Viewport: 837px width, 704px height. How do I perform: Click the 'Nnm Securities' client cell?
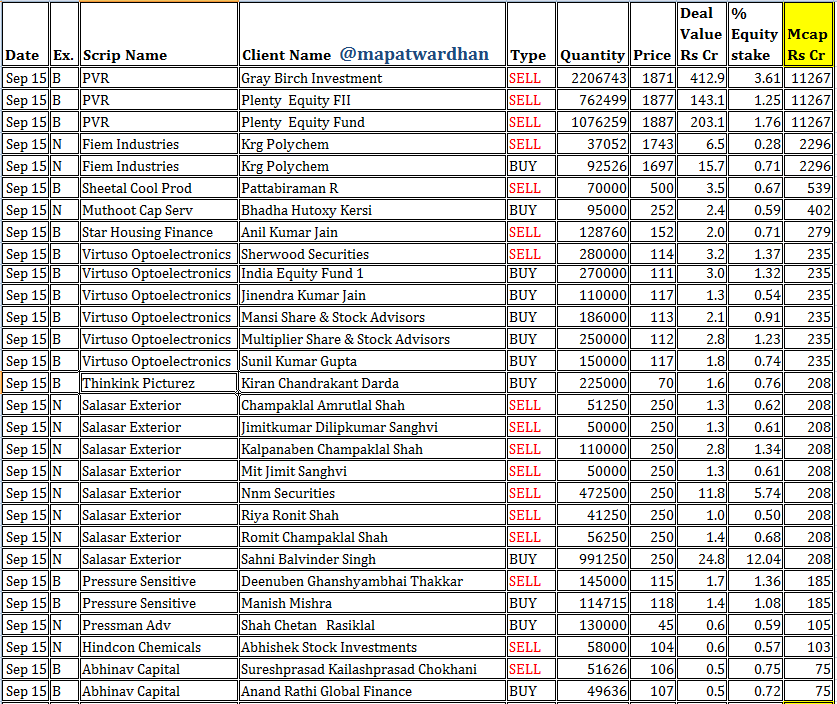point(373,492)
